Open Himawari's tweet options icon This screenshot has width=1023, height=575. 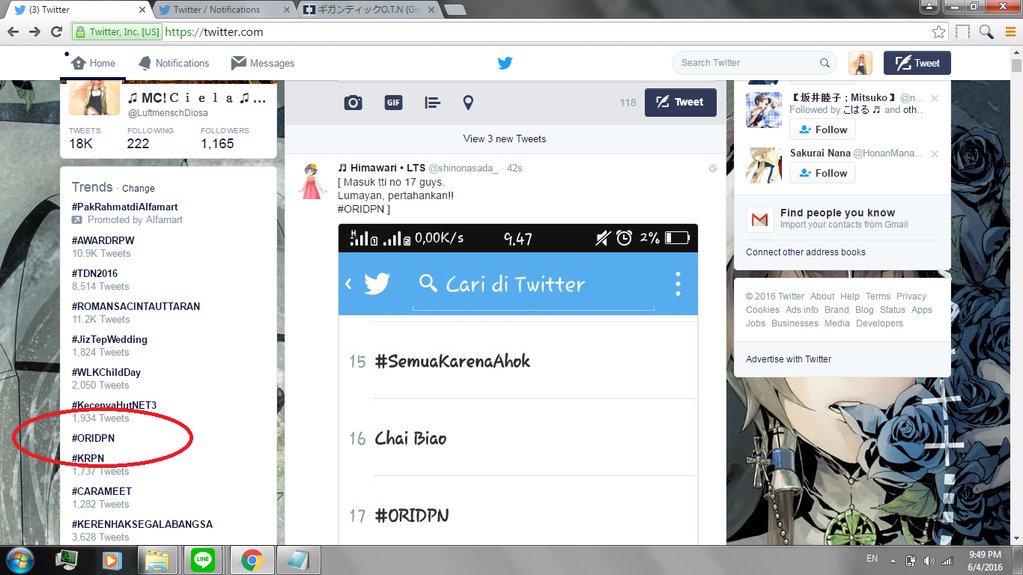point(712,168)
